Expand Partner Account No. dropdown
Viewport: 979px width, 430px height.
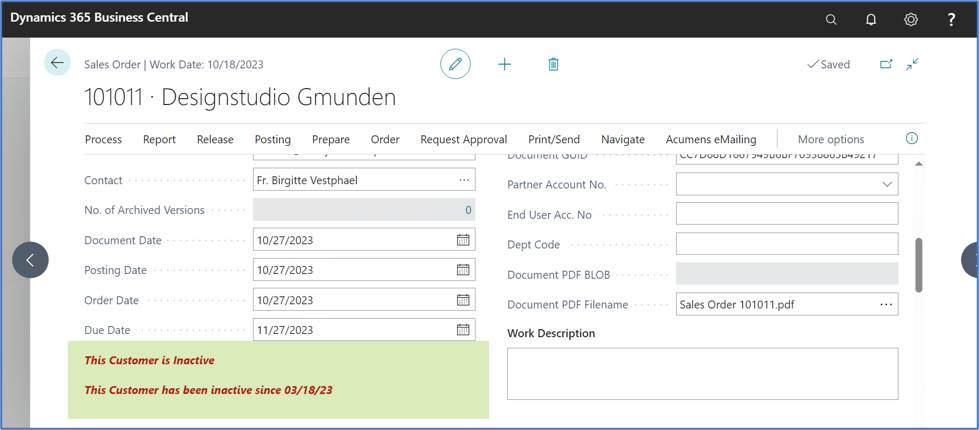point(887,184)
